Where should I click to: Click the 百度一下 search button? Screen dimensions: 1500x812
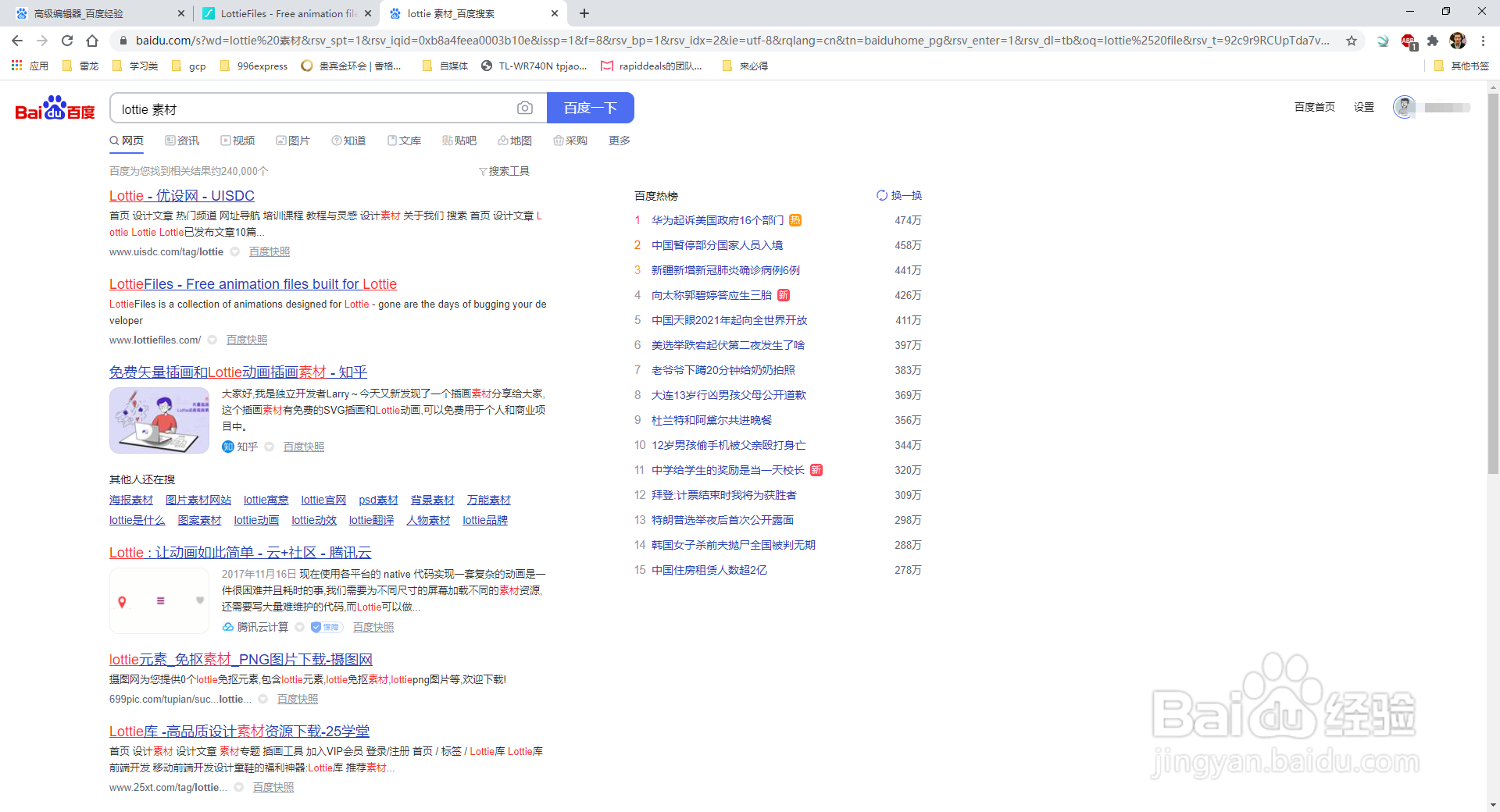[591, 108]
